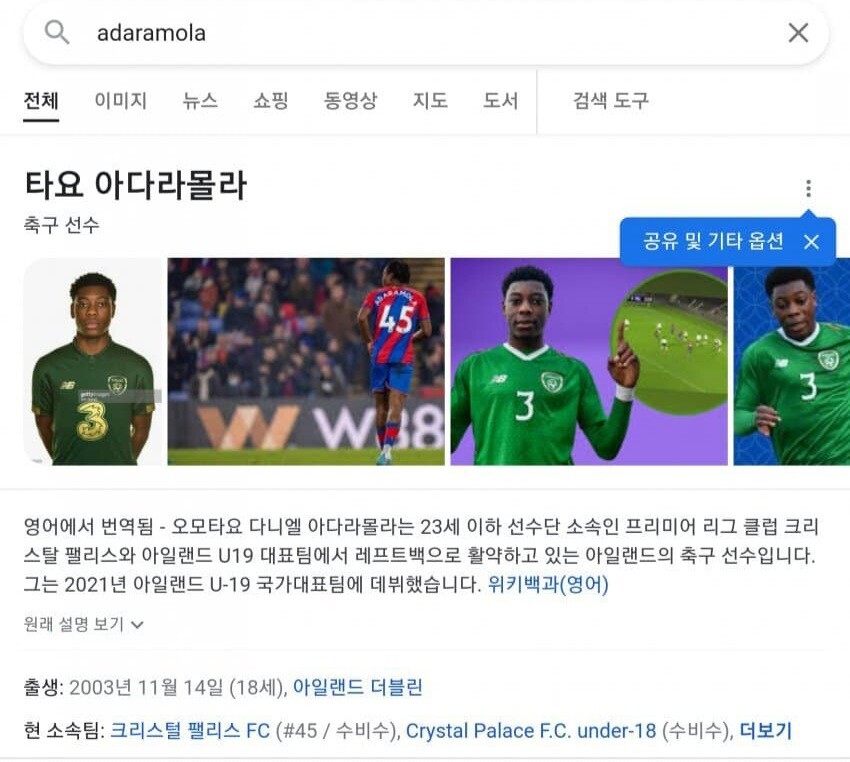Open the 위키백과(영어) link

(548, 584)
